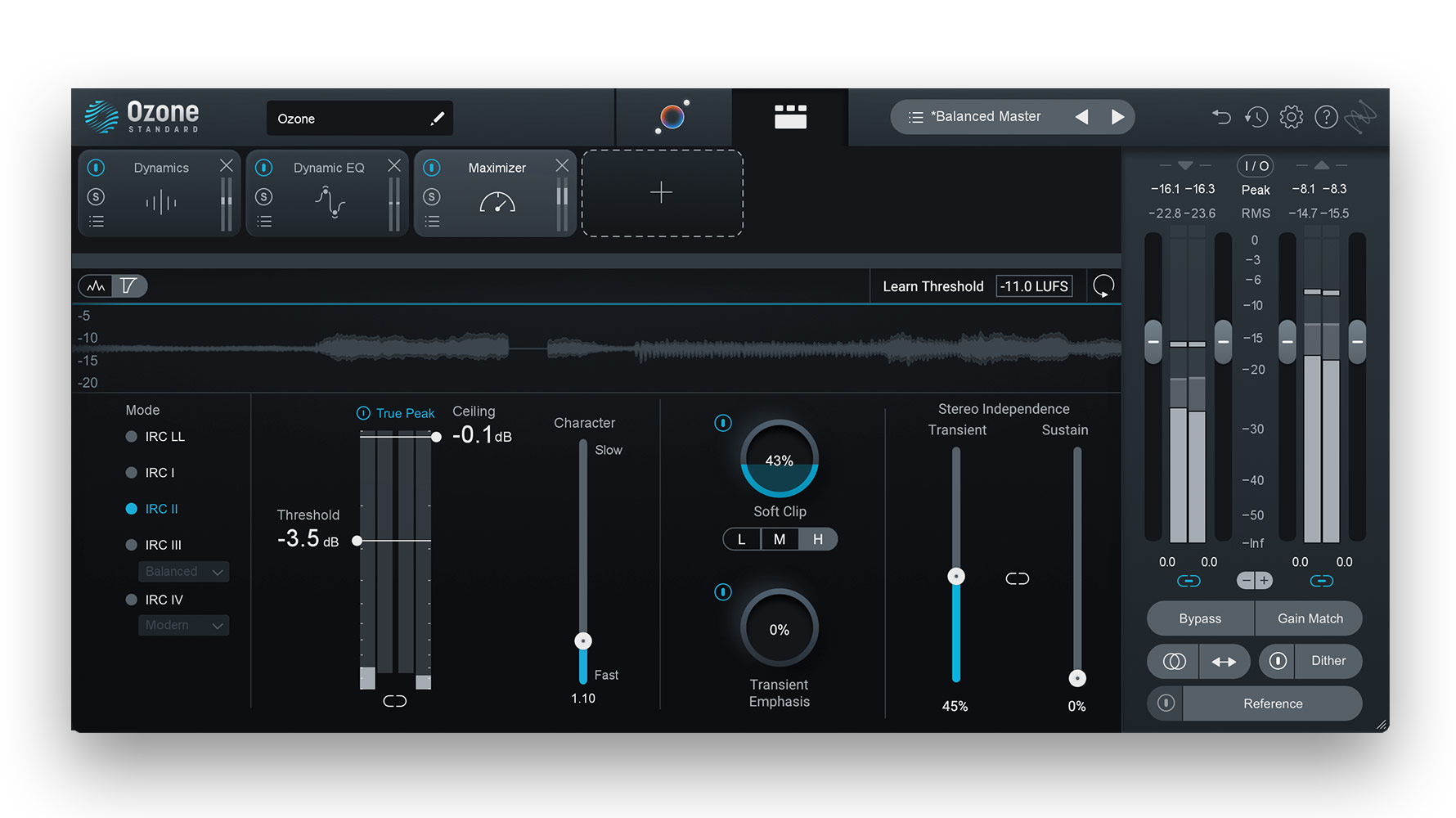Viewport: 1456px width, 818px height.
Task: Click the undo arrow icon
Action: tap(1221, 118)
